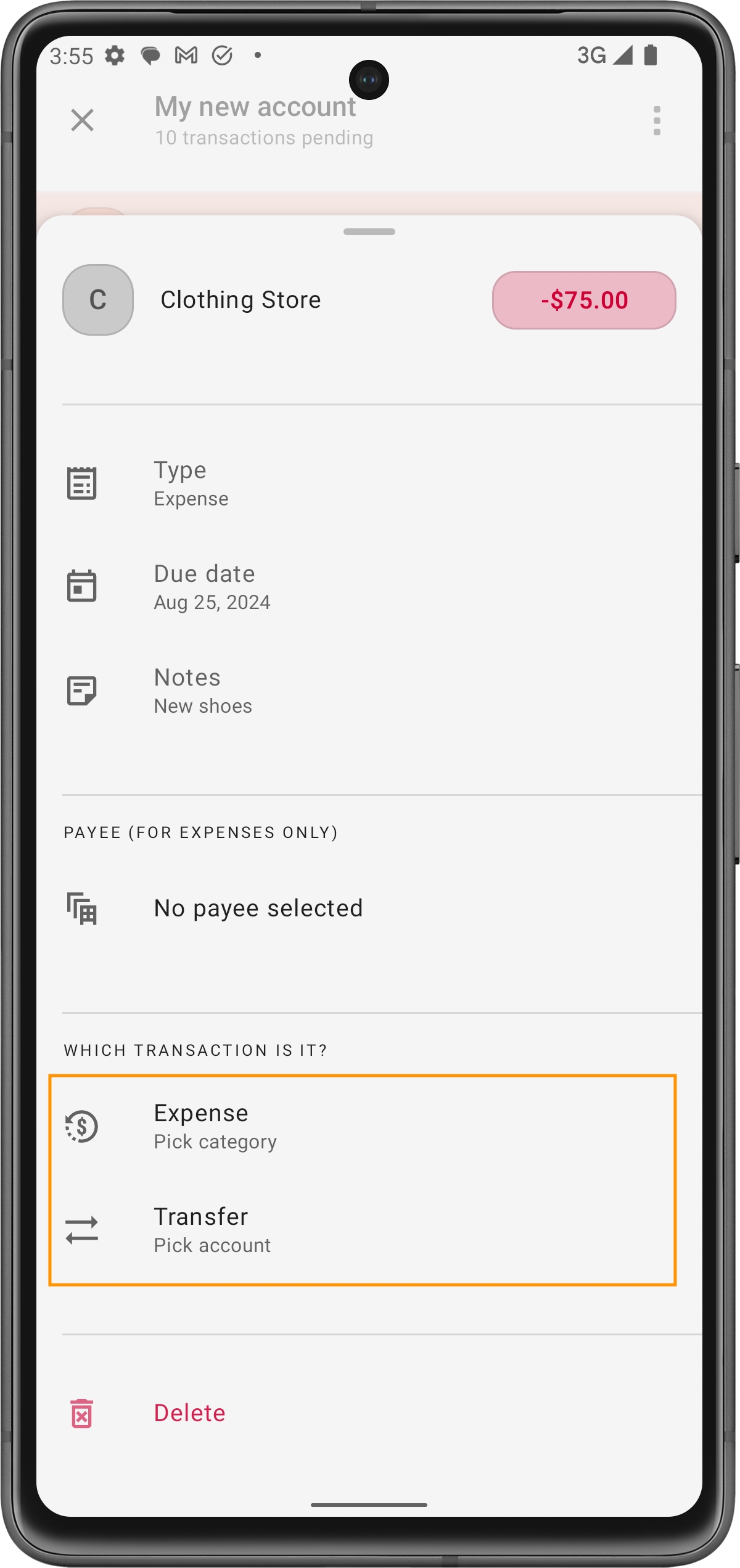Edit the 'New shoes' notes field
Screen dimensions: 740x1568
click(369, 691)
